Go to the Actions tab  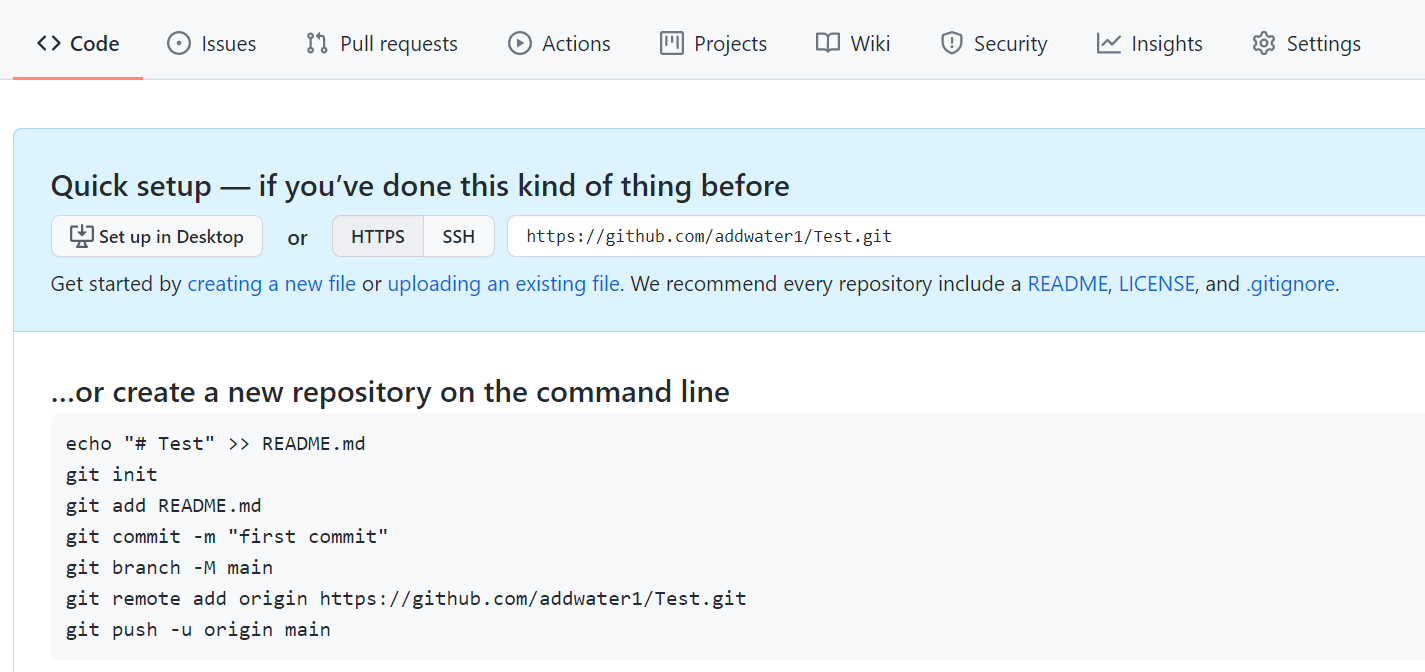(x=559, y=44)
